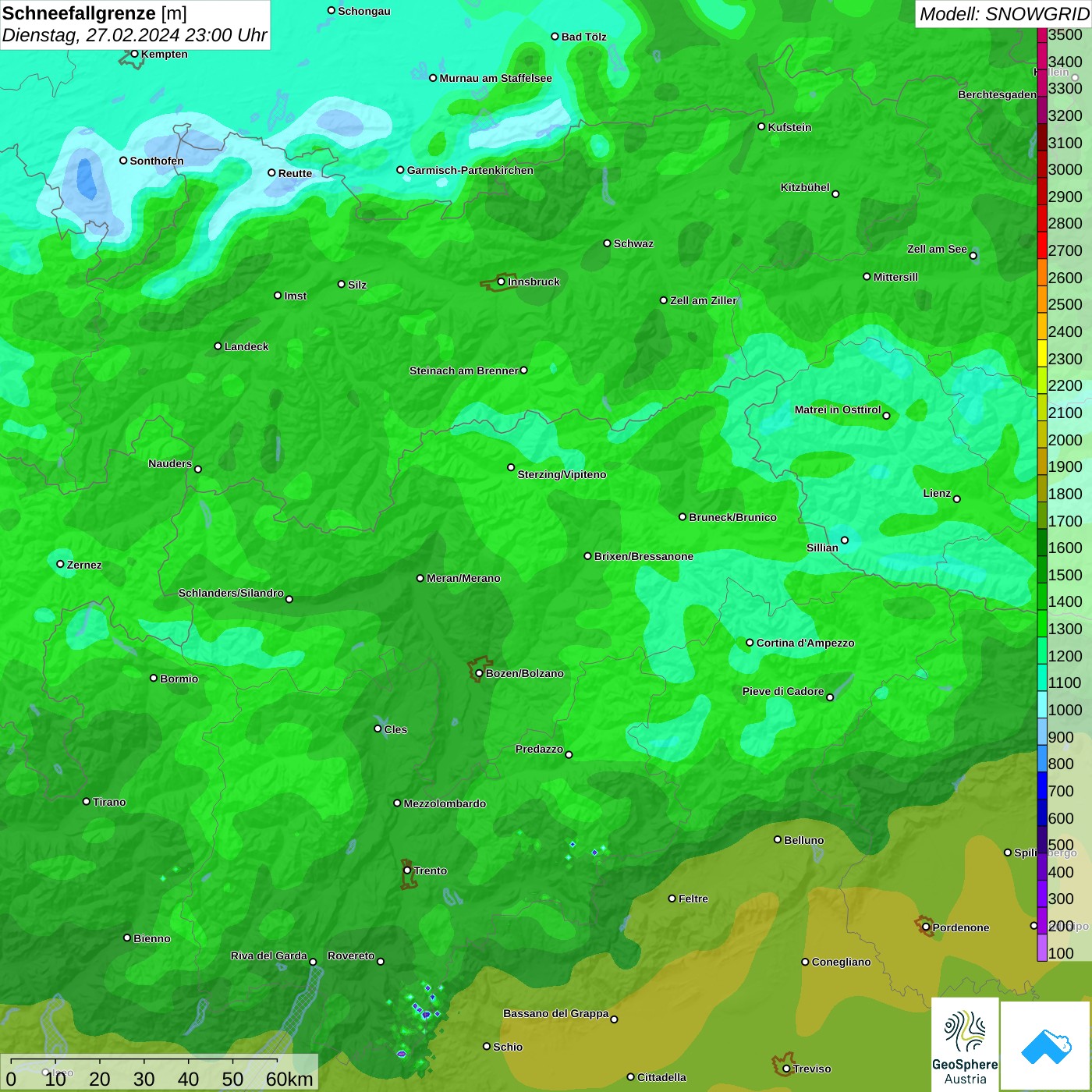The image size is (1092, 1092).
Task: Select the Nauders map marker
Action: 197,469
